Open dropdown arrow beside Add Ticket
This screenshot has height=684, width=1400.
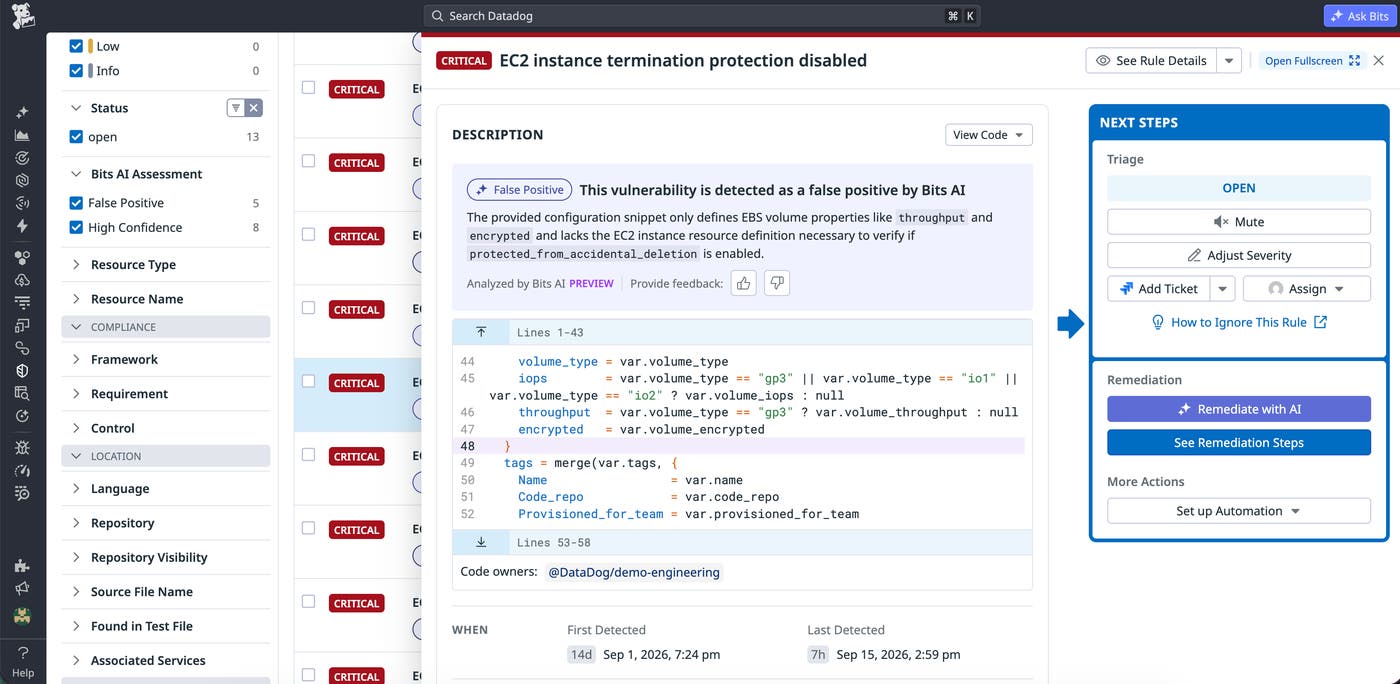click(x=1222, y=289)
